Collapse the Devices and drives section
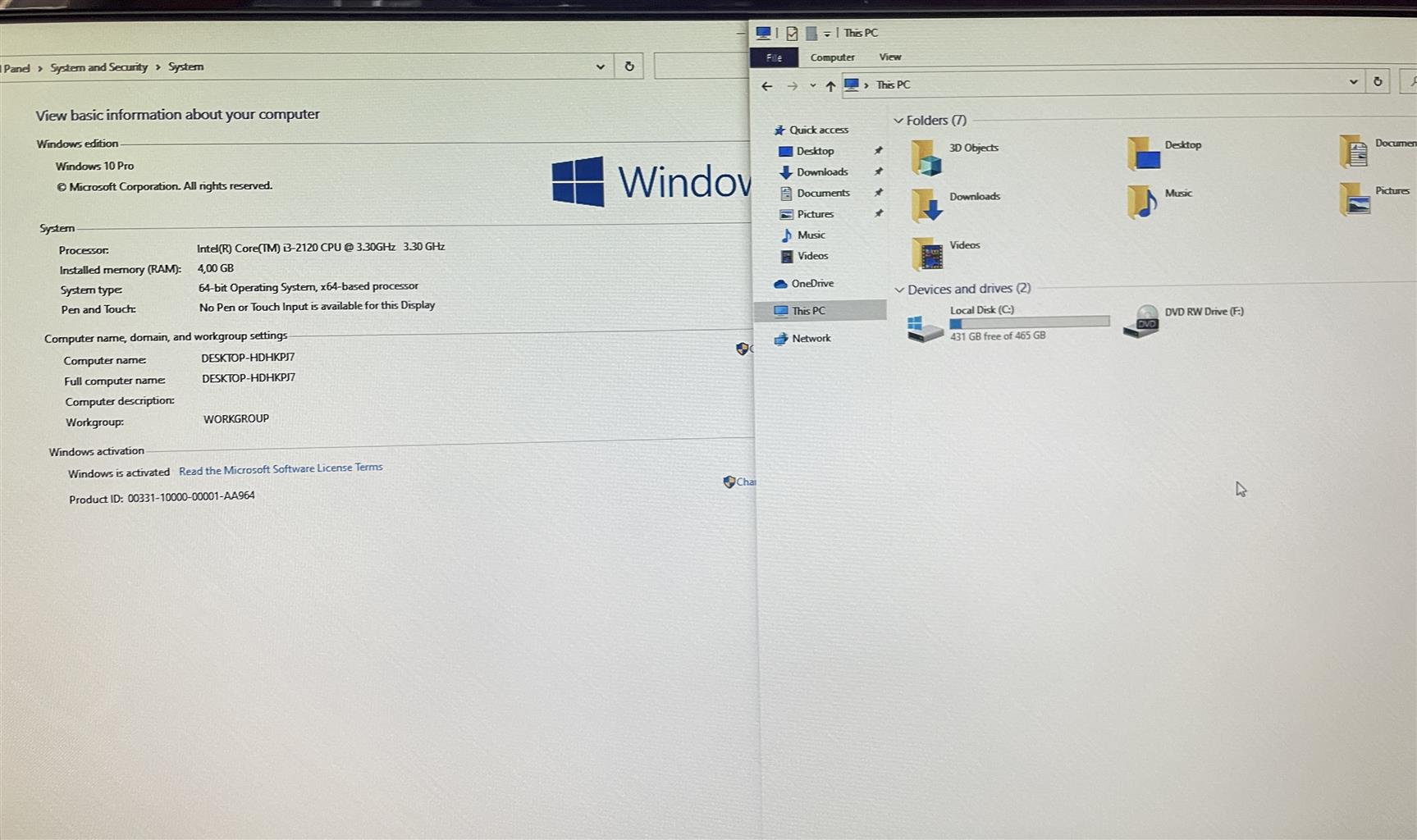 pyautogui.click(x=899, y=290)
